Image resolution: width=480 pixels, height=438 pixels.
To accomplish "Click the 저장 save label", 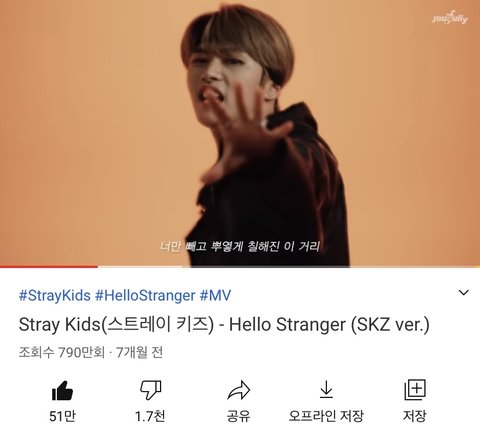I will [415, 416].
